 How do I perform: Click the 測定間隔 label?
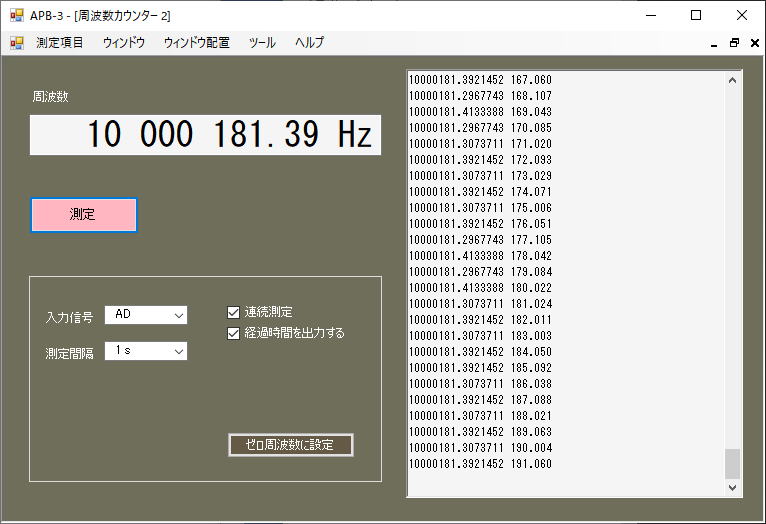pyautogui.click(x=69, y=354)
